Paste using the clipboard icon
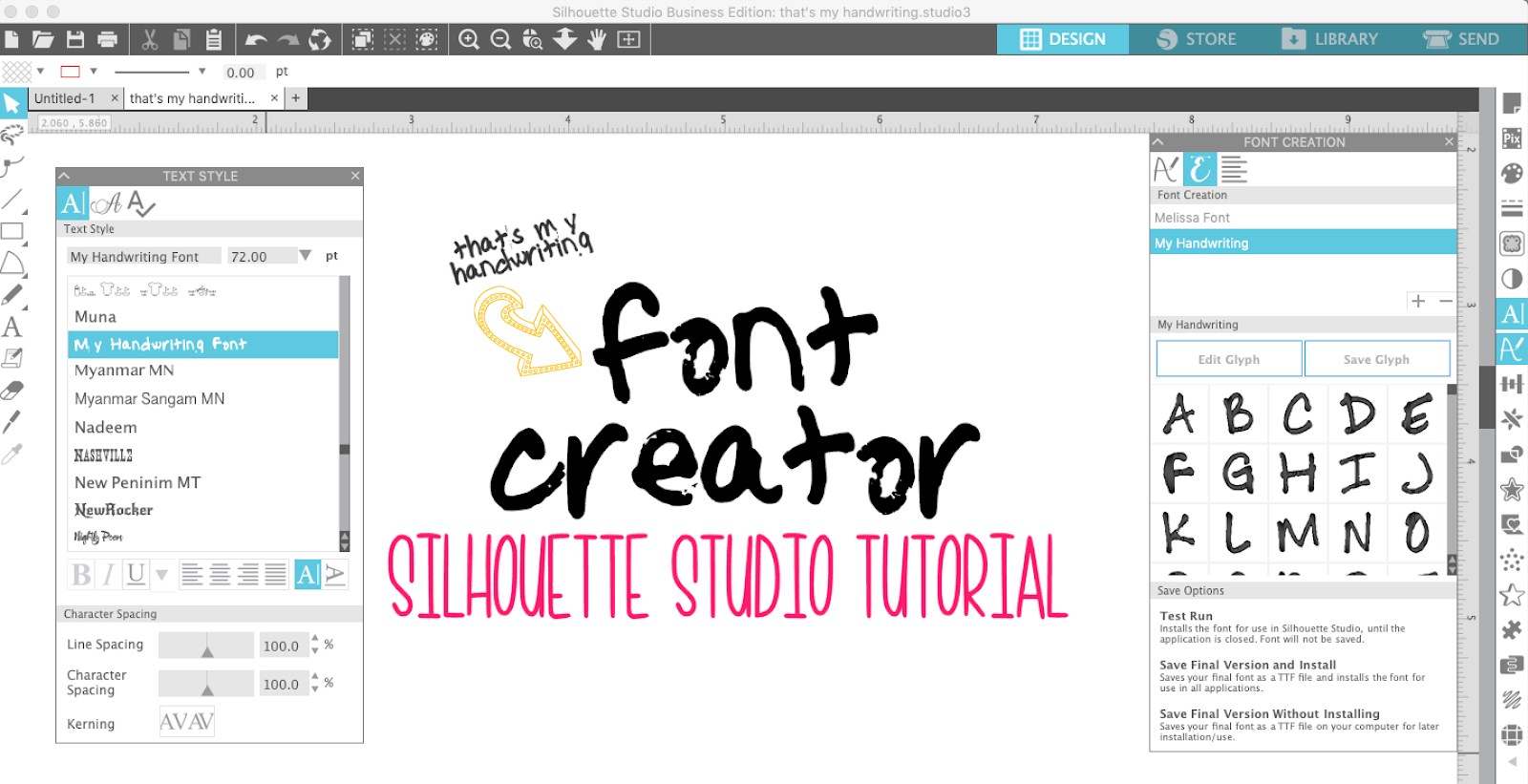1528x784 pixels. (x=214, y=39)
